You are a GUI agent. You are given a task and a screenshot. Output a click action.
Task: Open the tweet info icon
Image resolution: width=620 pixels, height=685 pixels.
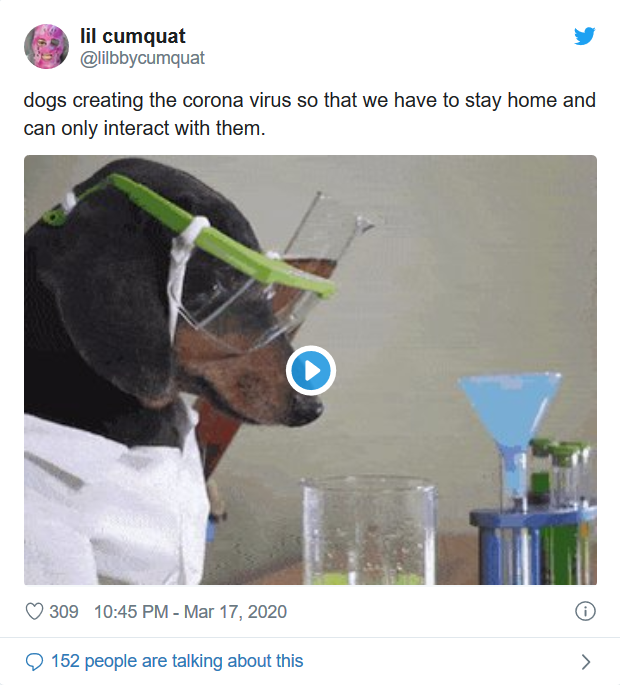click(x=586, y=611)
